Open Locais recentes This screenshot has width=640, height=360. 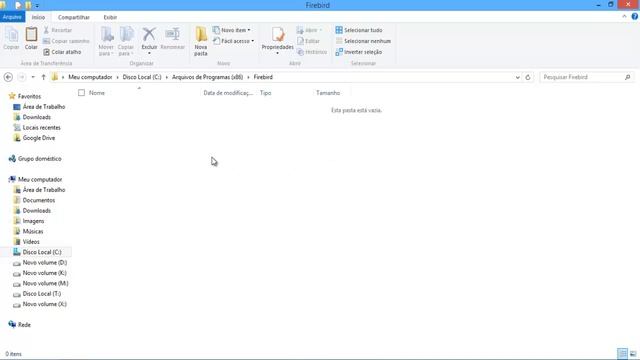[x=42, y=128]
